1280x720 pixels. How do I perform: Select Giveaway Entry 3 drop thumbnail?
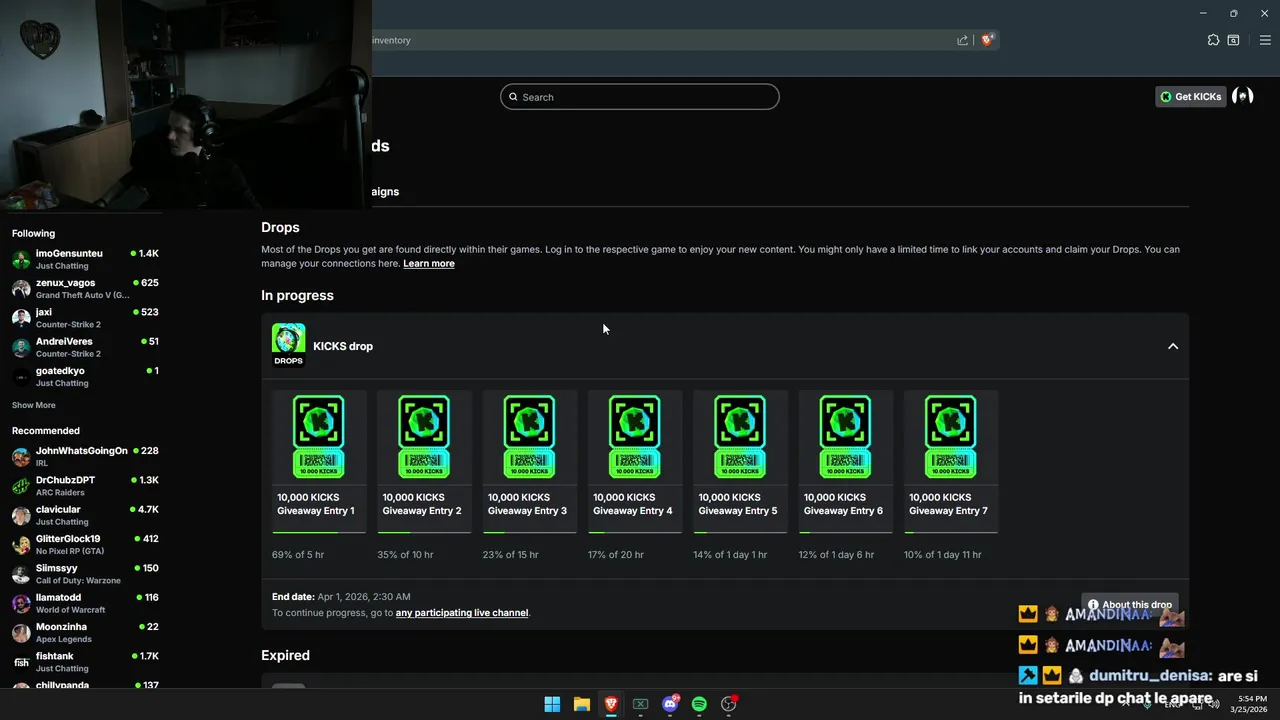(x=529, y=437)
